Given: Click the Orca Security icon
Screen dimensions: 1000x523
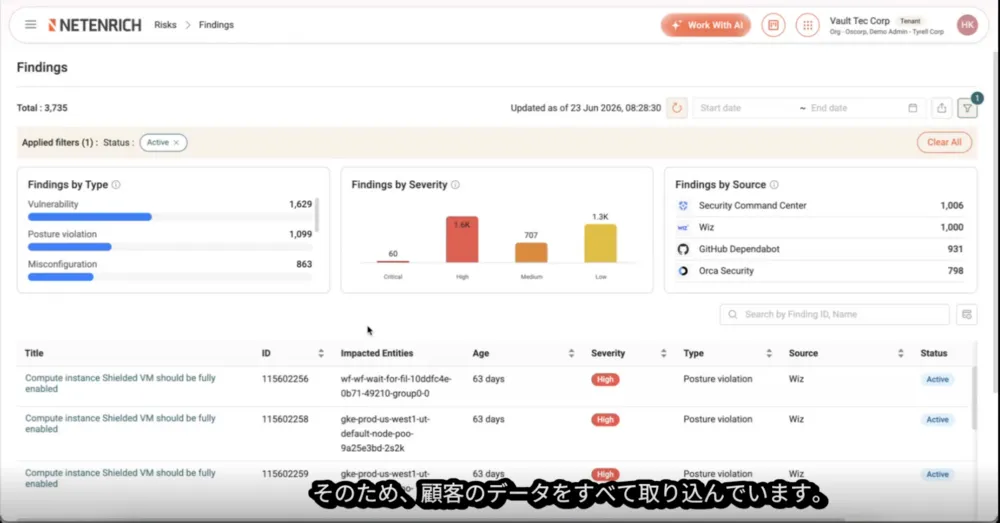Looking at the screenshot, I should click(x=683, y=270).
